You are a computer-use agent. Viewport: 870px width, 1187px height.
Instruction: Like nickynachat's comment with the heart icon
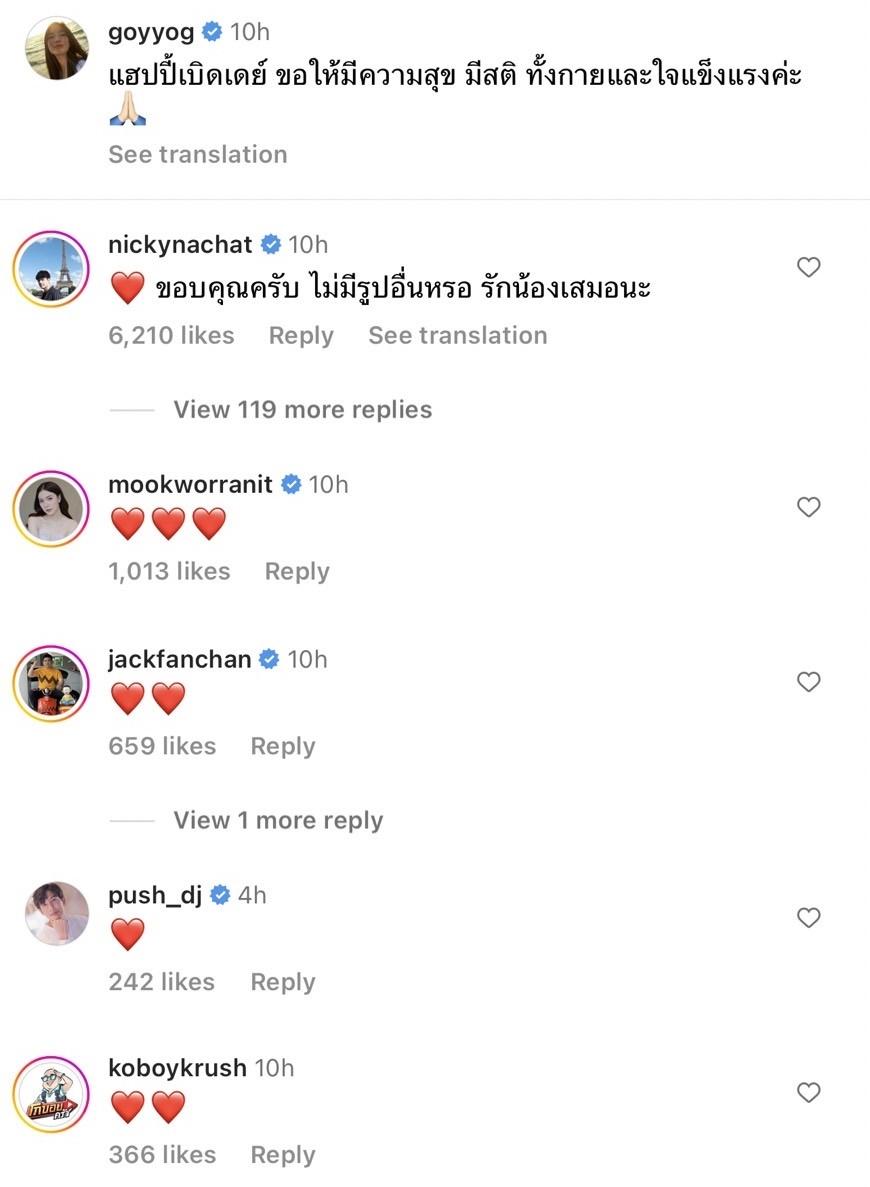[x=808, y=267]
